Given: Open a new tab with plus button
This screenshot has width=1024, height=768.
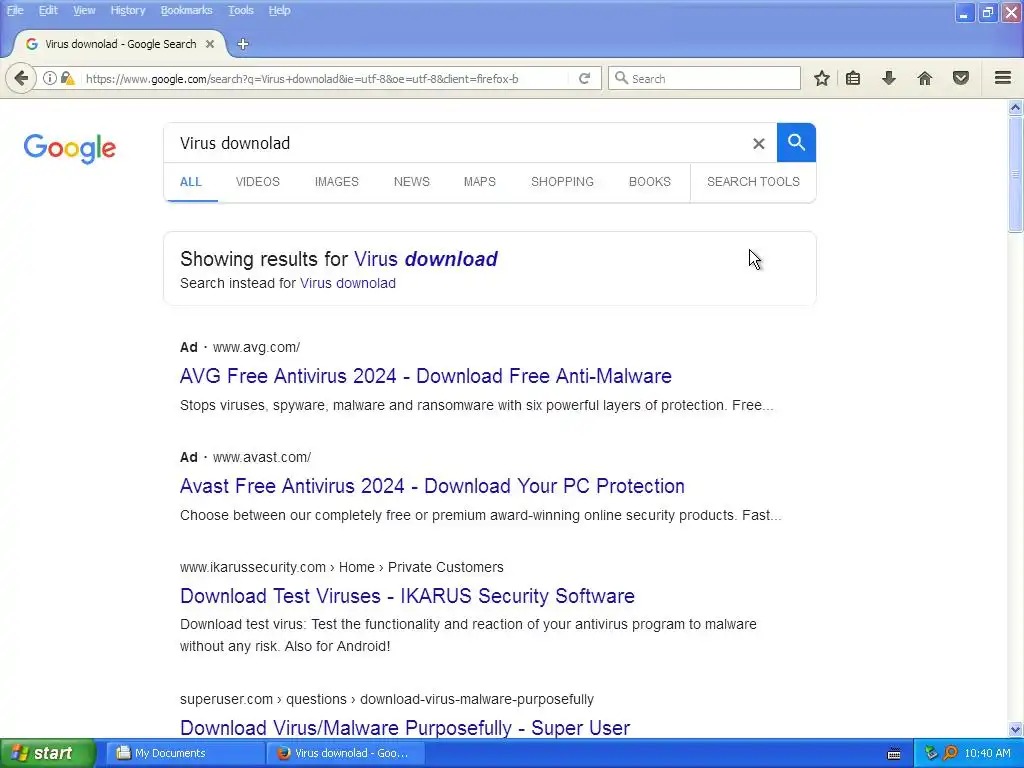Looking at the screenshot, I should (x=243, y=44).
